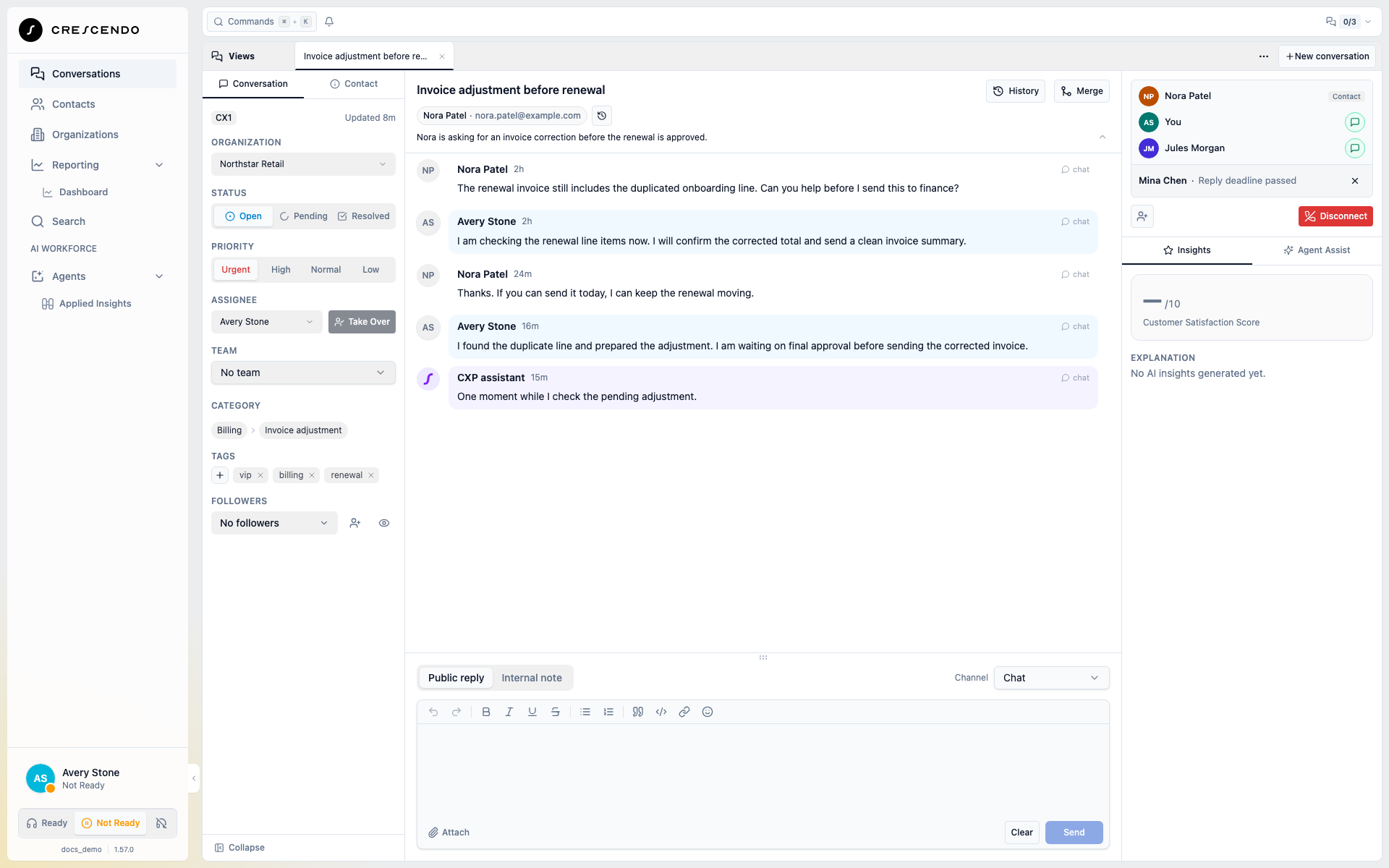The image size is (1389, 868).
Task: Click the add follower person icon
Action: pos(355,523)
